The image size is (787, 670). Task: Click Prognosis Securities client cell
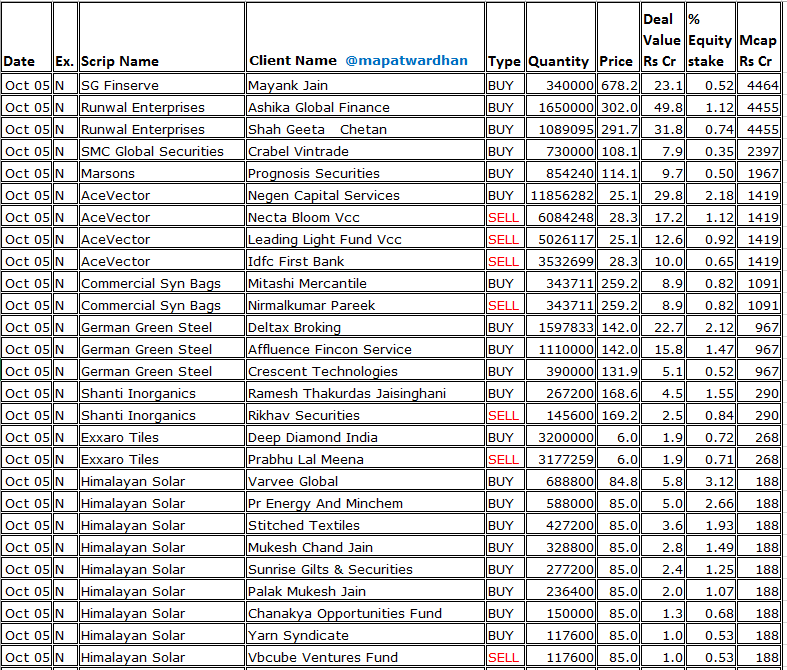(x=365, y=174)
